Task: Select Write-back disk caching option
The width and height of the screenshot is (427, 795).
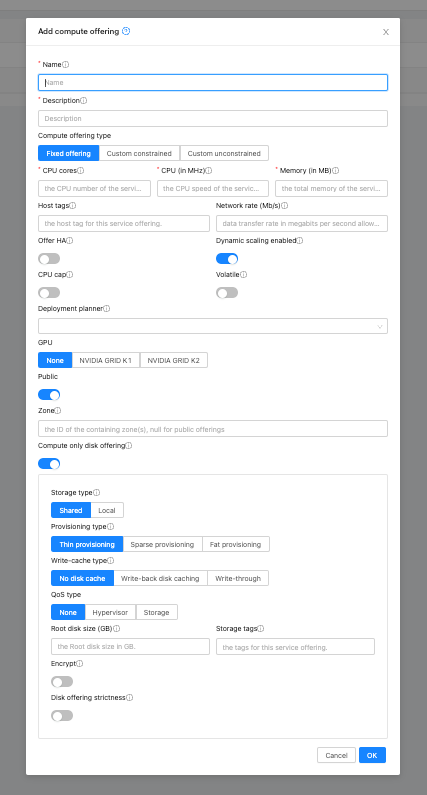Action: pos(160,579)
